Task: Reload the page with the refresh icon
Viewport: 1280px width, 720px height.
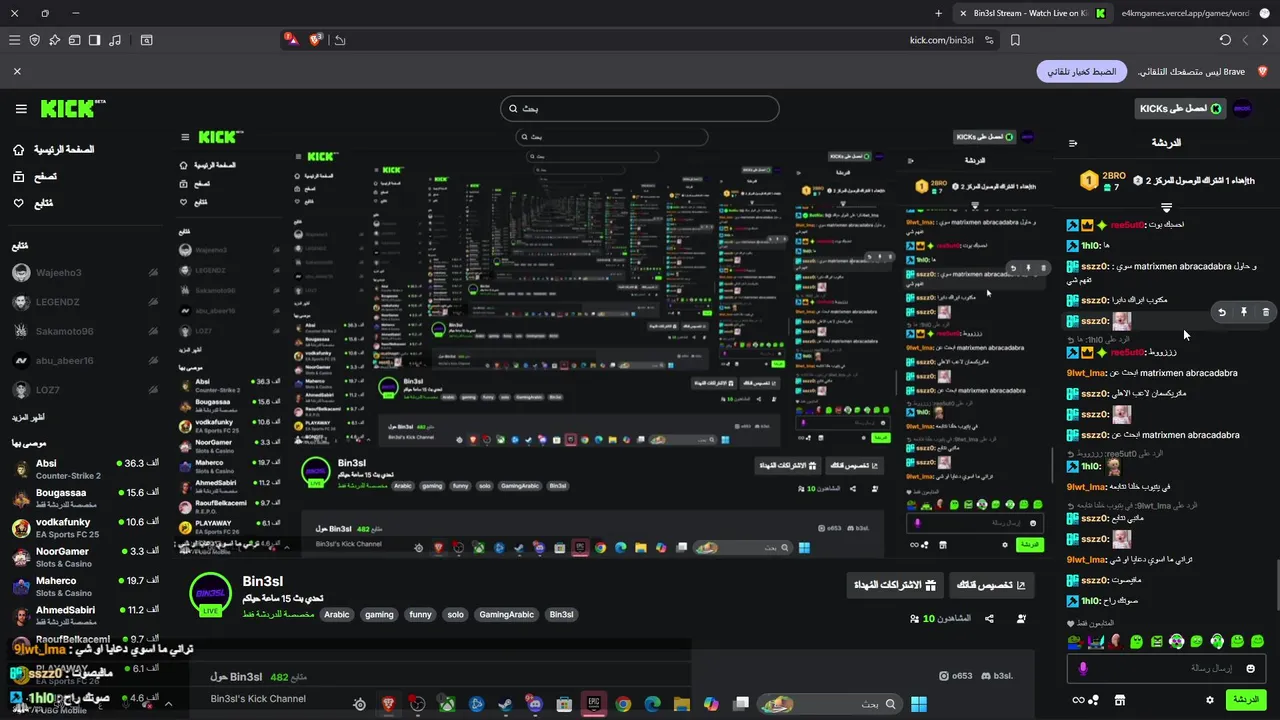Action: [x=1225, y=40]
